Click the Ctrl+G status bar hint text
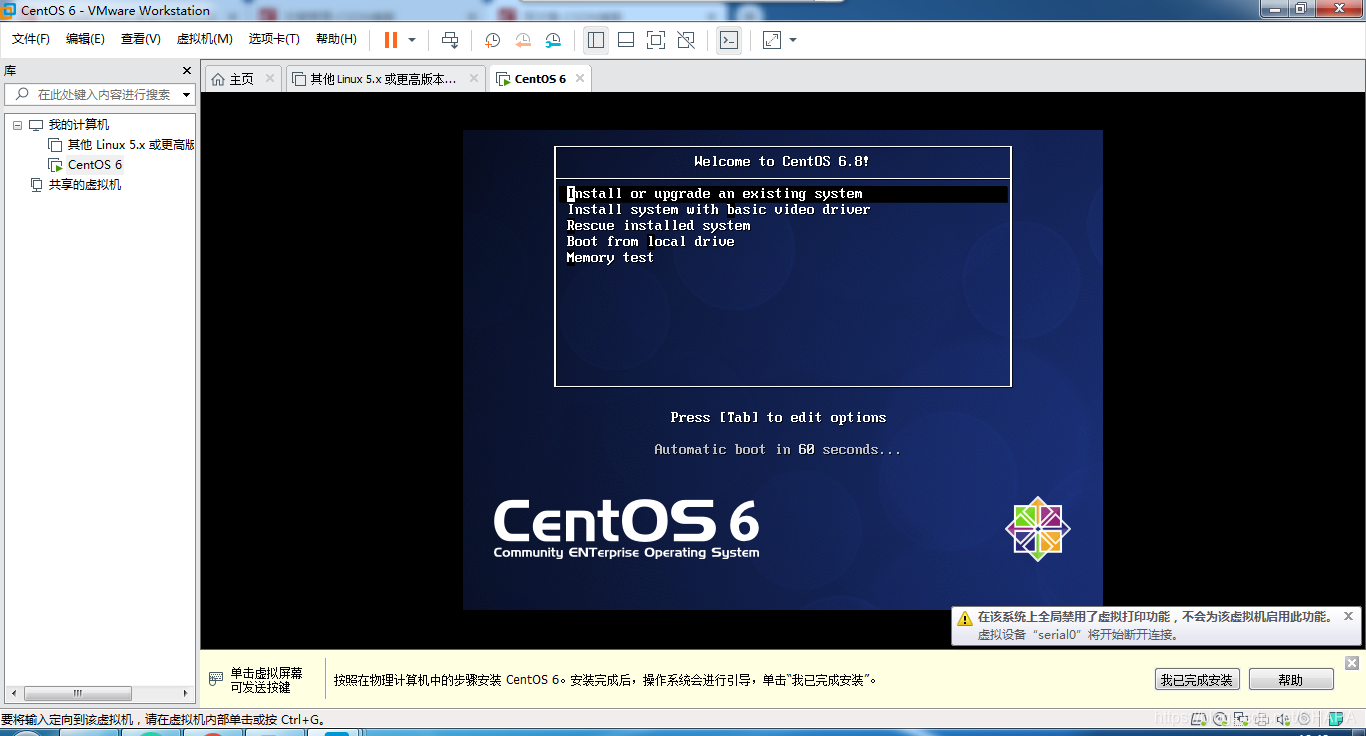The width and height of the screenshot is (1366, 736). 163,719
